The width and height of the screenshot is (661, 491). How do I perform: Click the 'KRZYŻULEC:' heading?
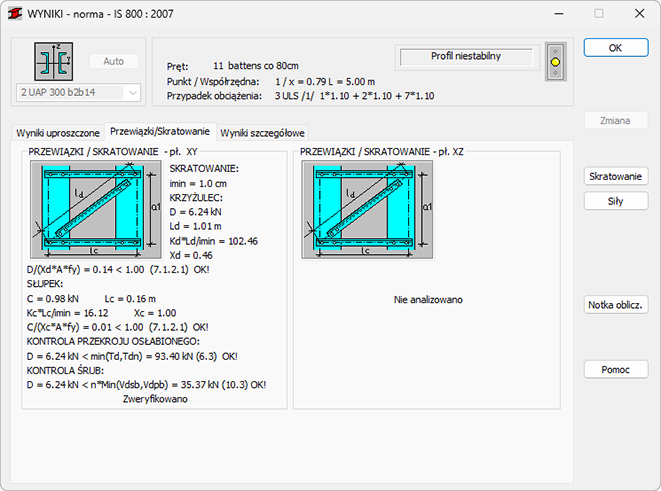(196, 198)
